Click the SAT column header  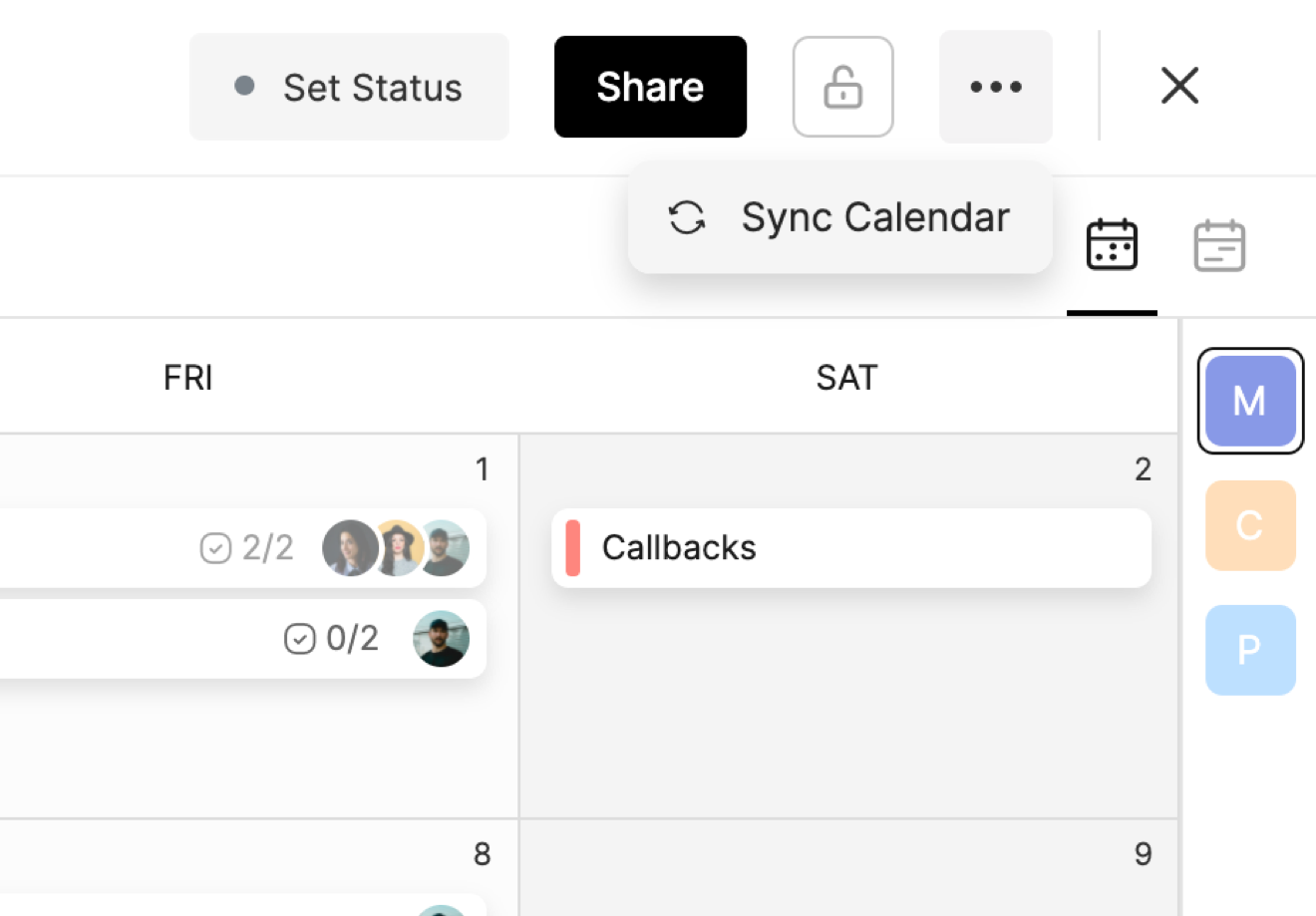point(846,378)
